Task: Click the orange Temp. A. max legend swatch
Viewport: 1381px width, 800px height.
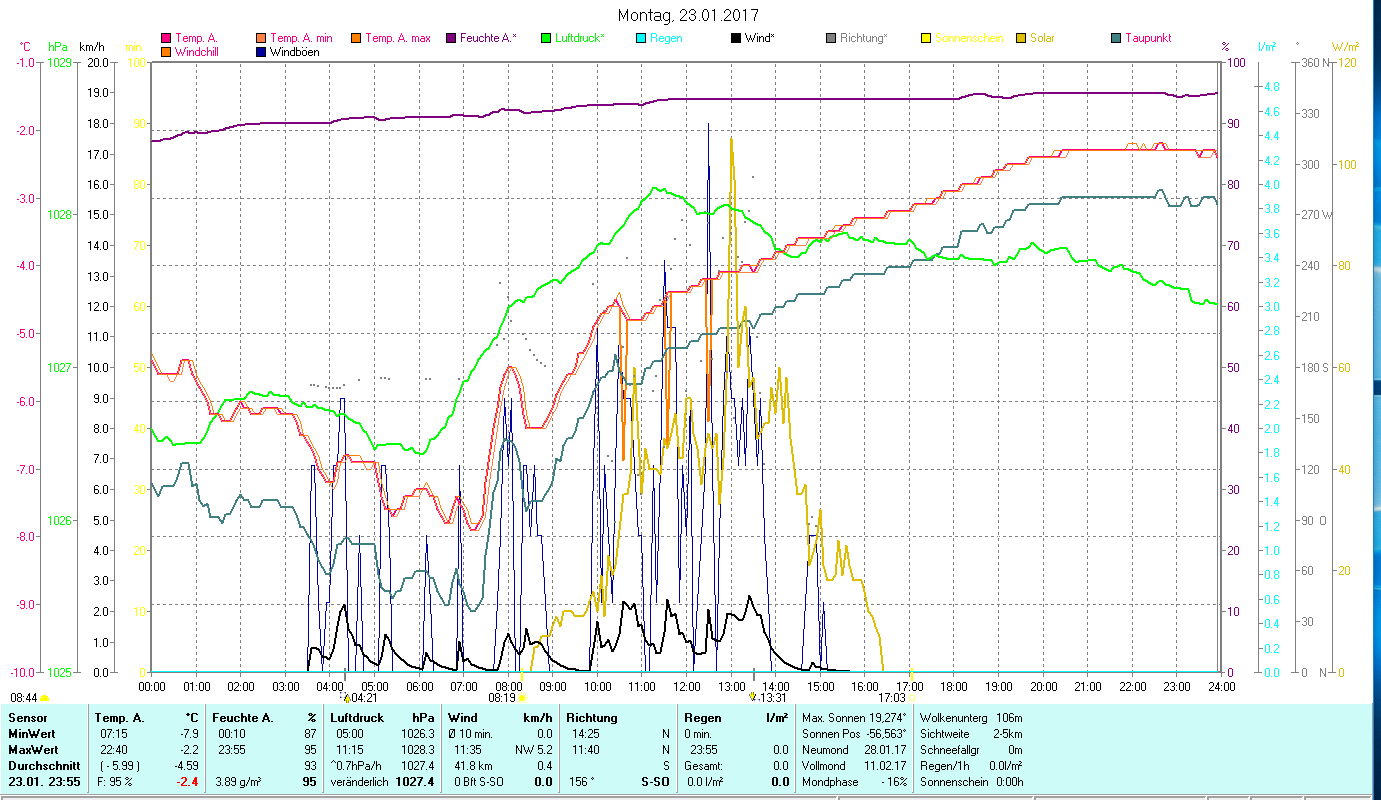Action: (x=355, y=39)
